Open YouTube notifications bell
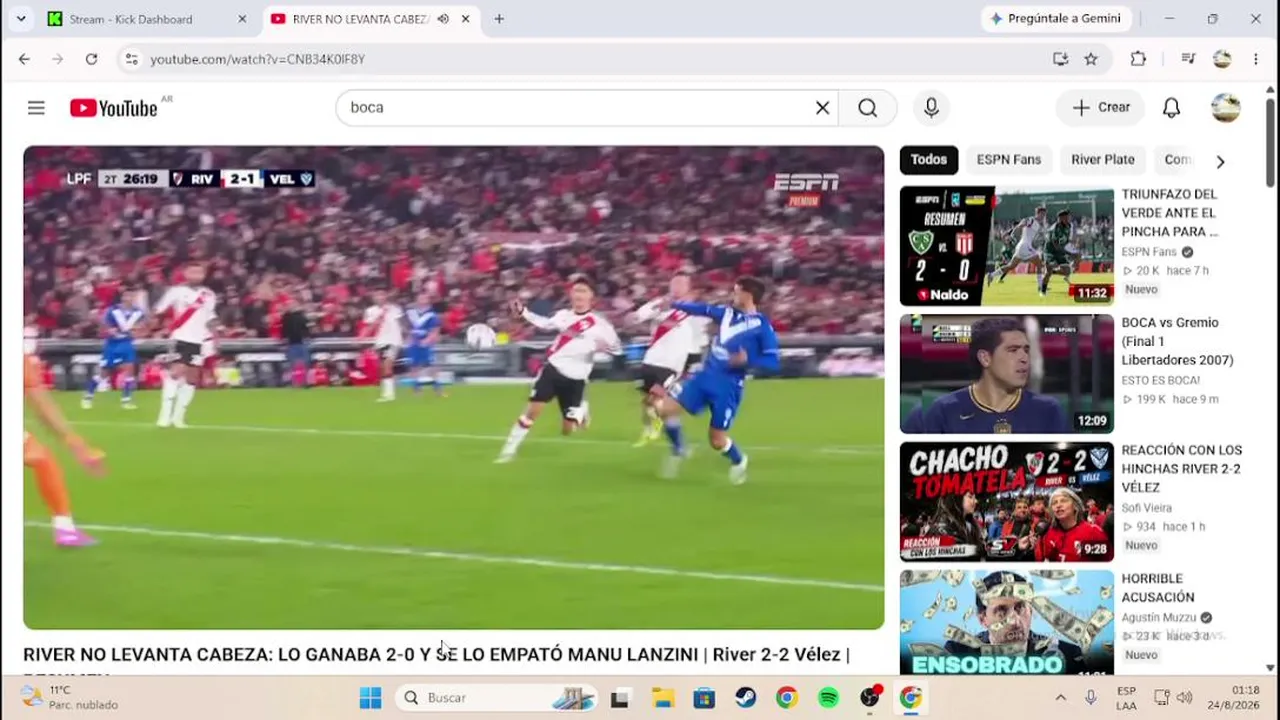The image size is (1280, 720). point(1171,108)
